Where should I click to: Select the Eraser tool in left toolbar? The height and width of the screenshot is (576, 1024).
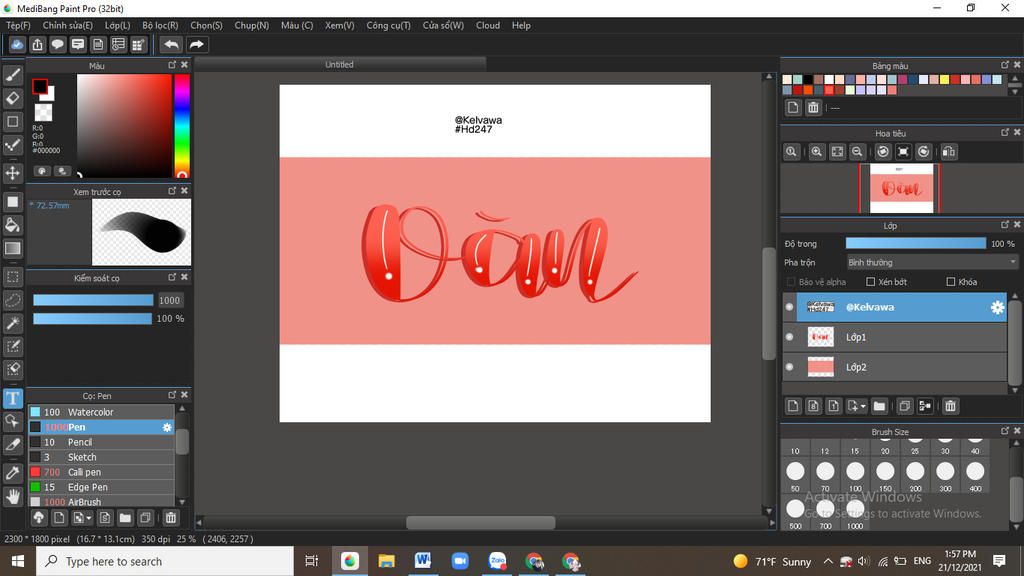point(12,98)
